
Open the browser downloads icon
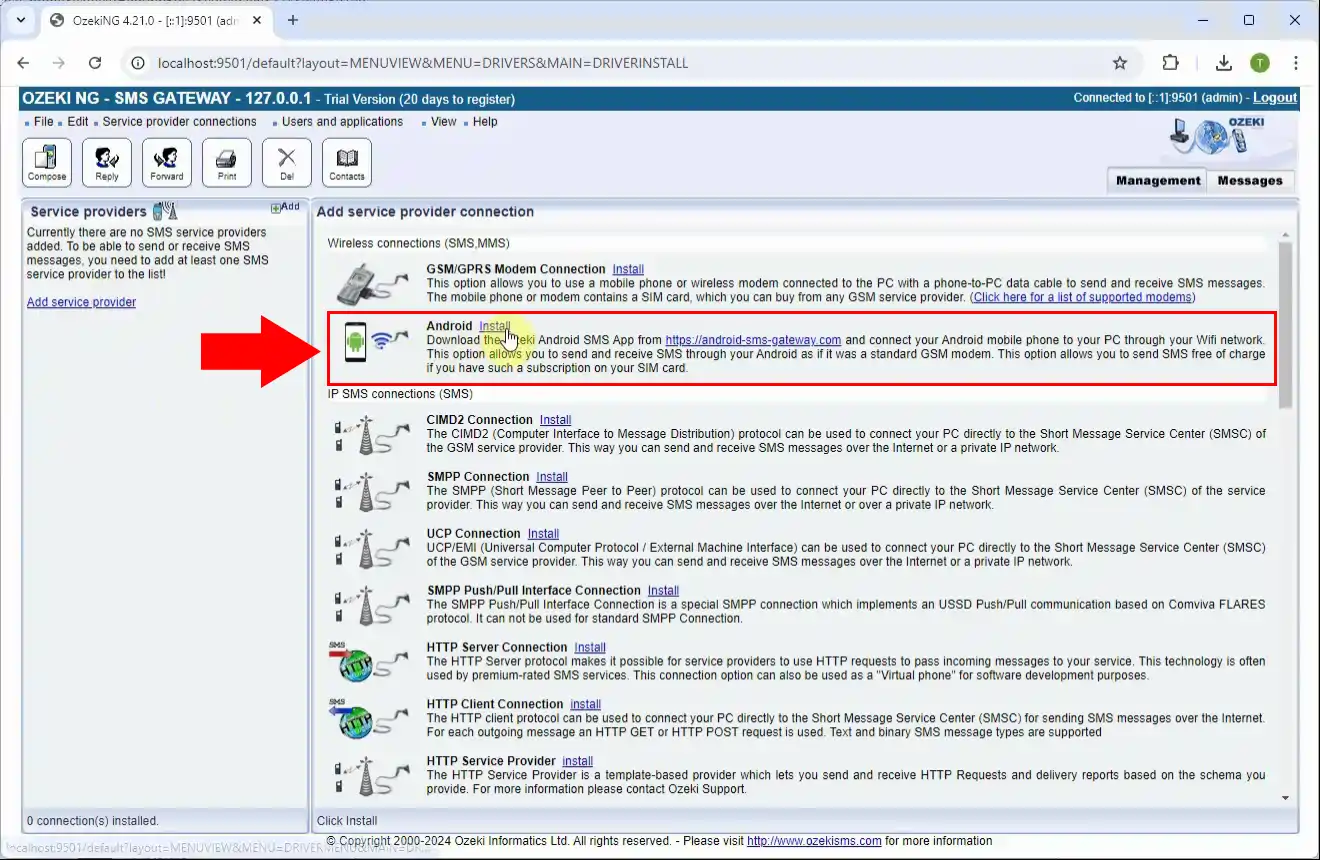(1223, 63)
